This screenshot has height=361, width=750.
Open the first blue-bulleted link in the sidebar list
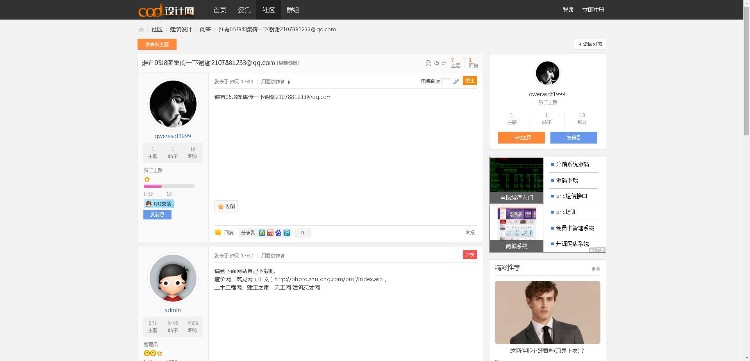572,164
